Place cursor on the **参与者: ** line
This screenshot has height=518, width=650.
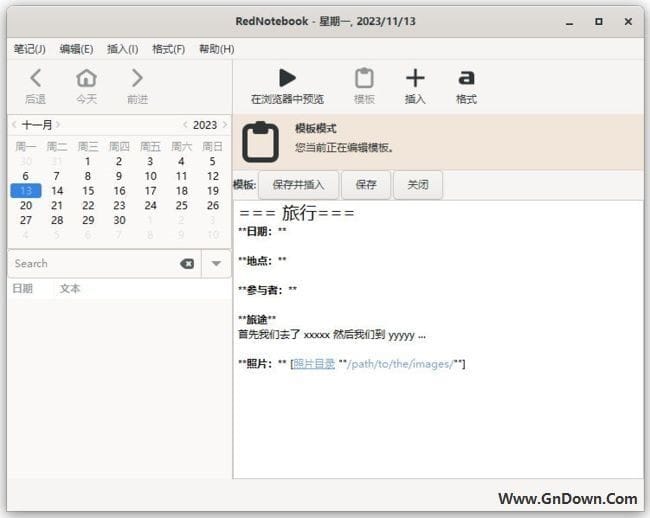[x=268, y=290]
